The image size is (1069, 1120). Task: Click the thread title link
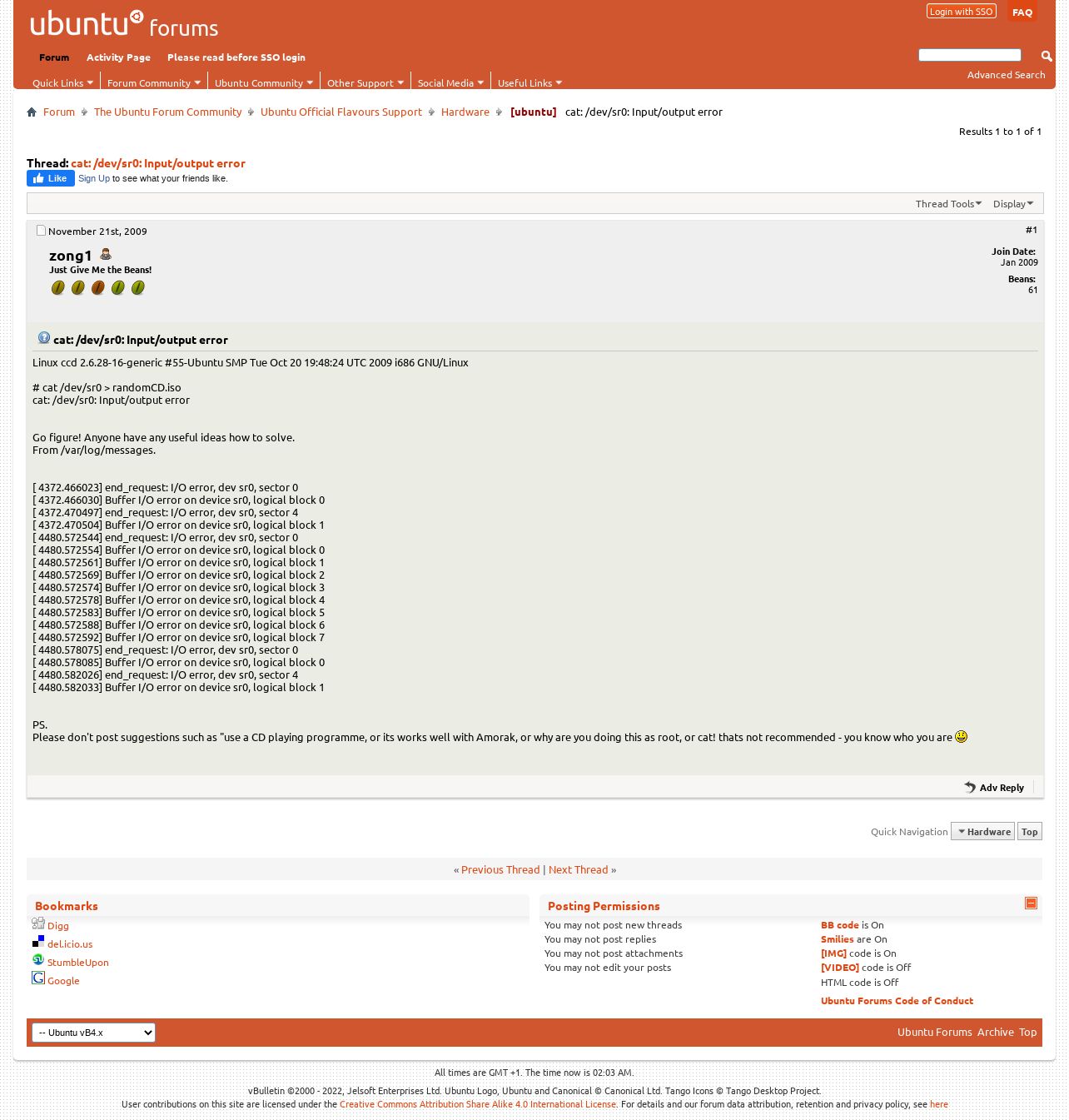[158, 163]
